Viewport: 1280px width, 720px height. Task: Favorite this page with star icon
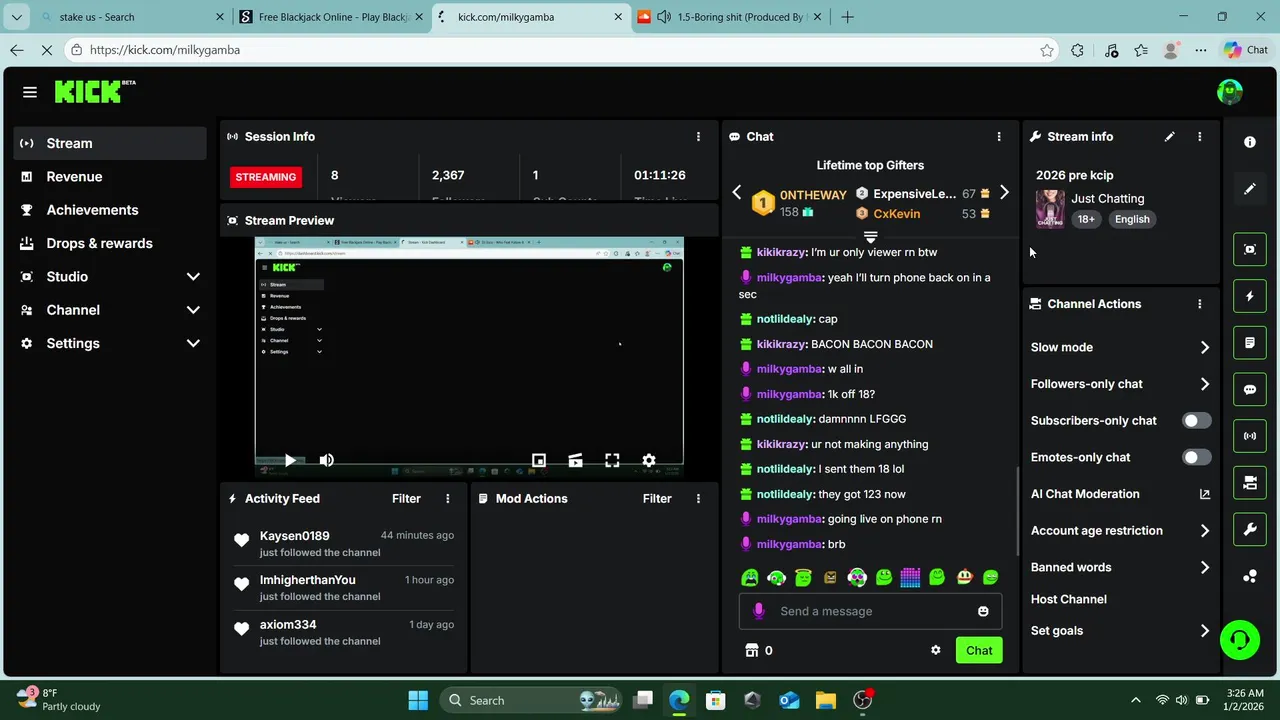[x=1047, y=50]
